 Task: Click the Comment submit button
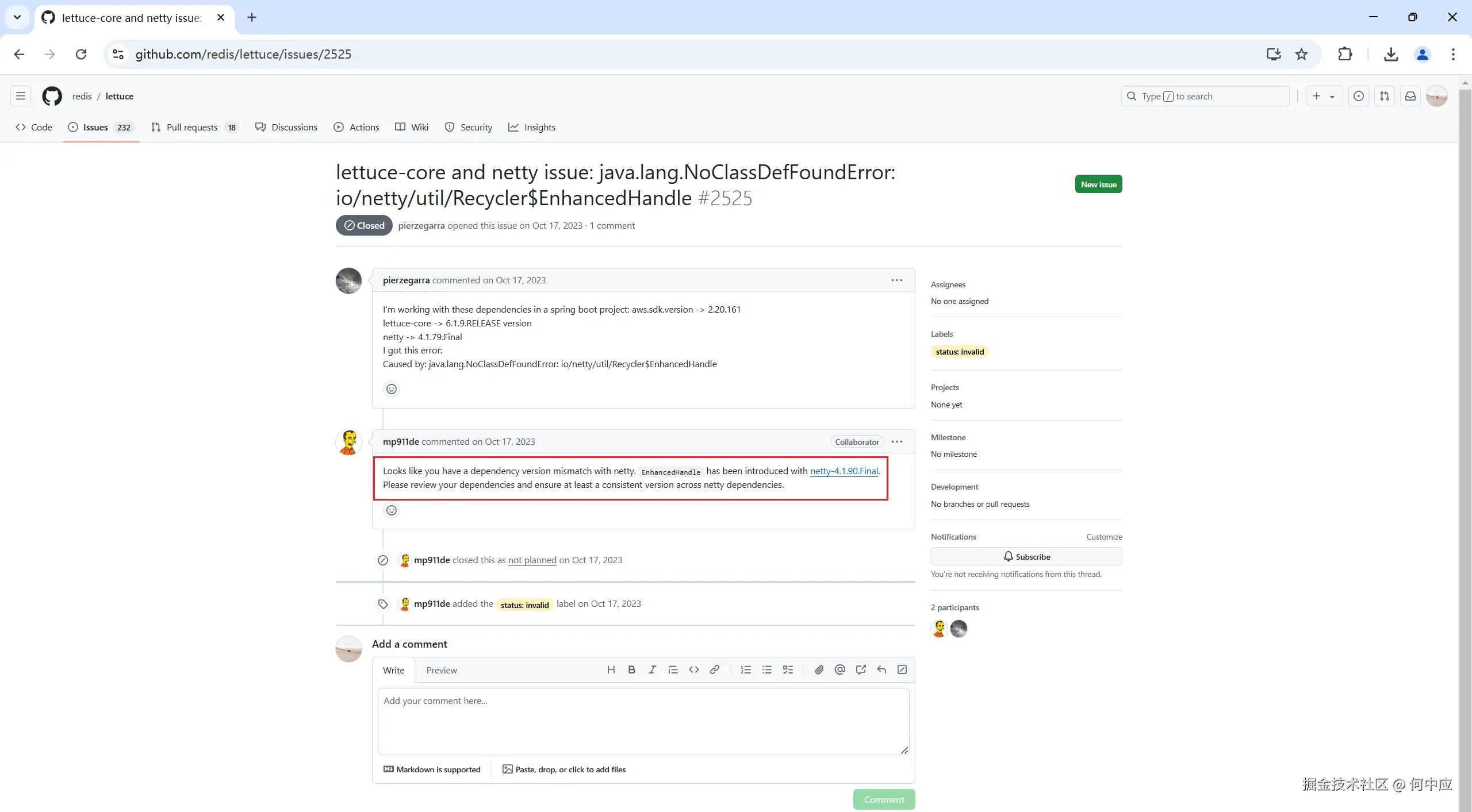[x=884, y=799]
